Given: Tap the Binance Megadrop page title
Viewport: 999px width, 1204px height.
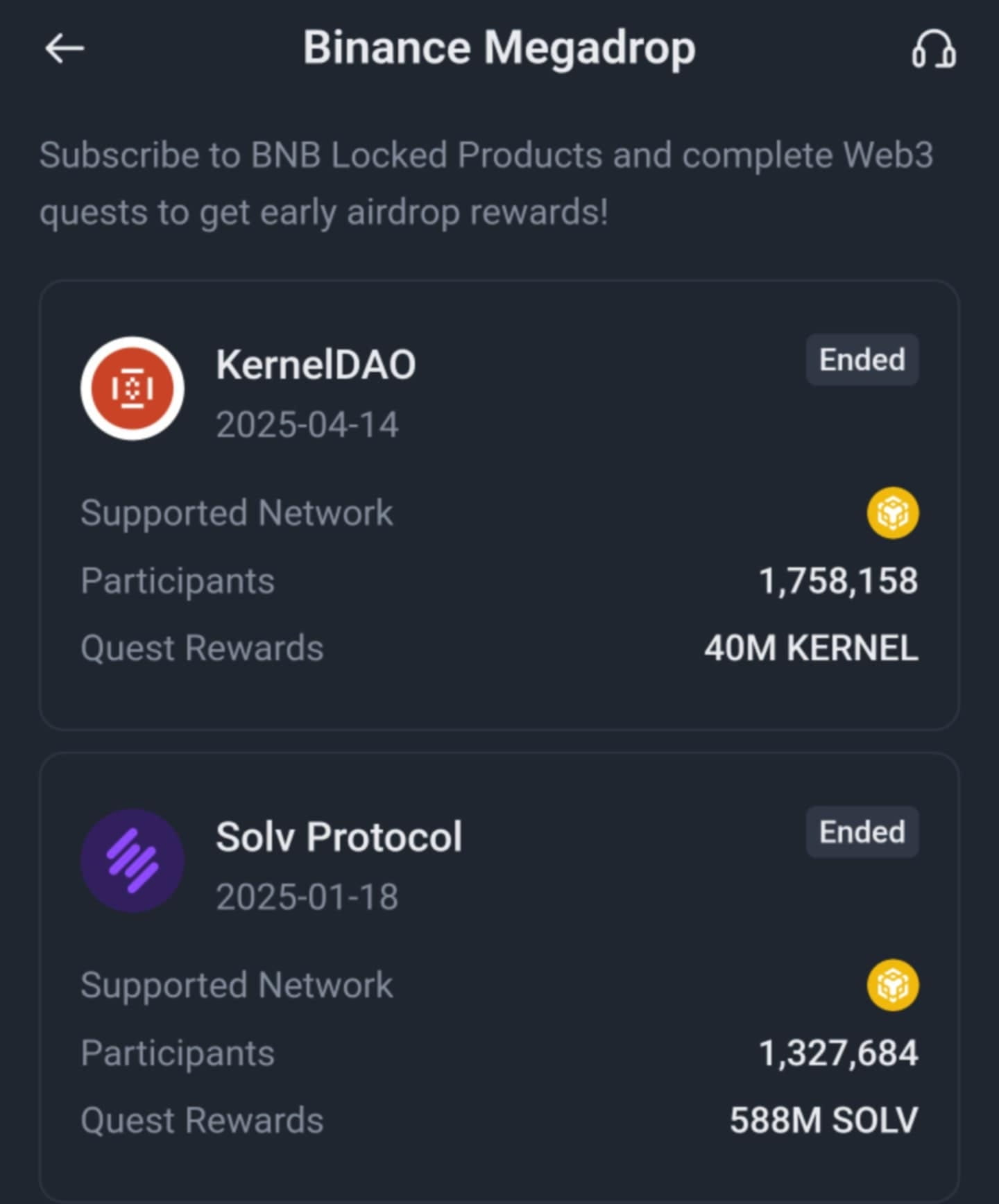Looking at the screenshot, I should point(499,48).
